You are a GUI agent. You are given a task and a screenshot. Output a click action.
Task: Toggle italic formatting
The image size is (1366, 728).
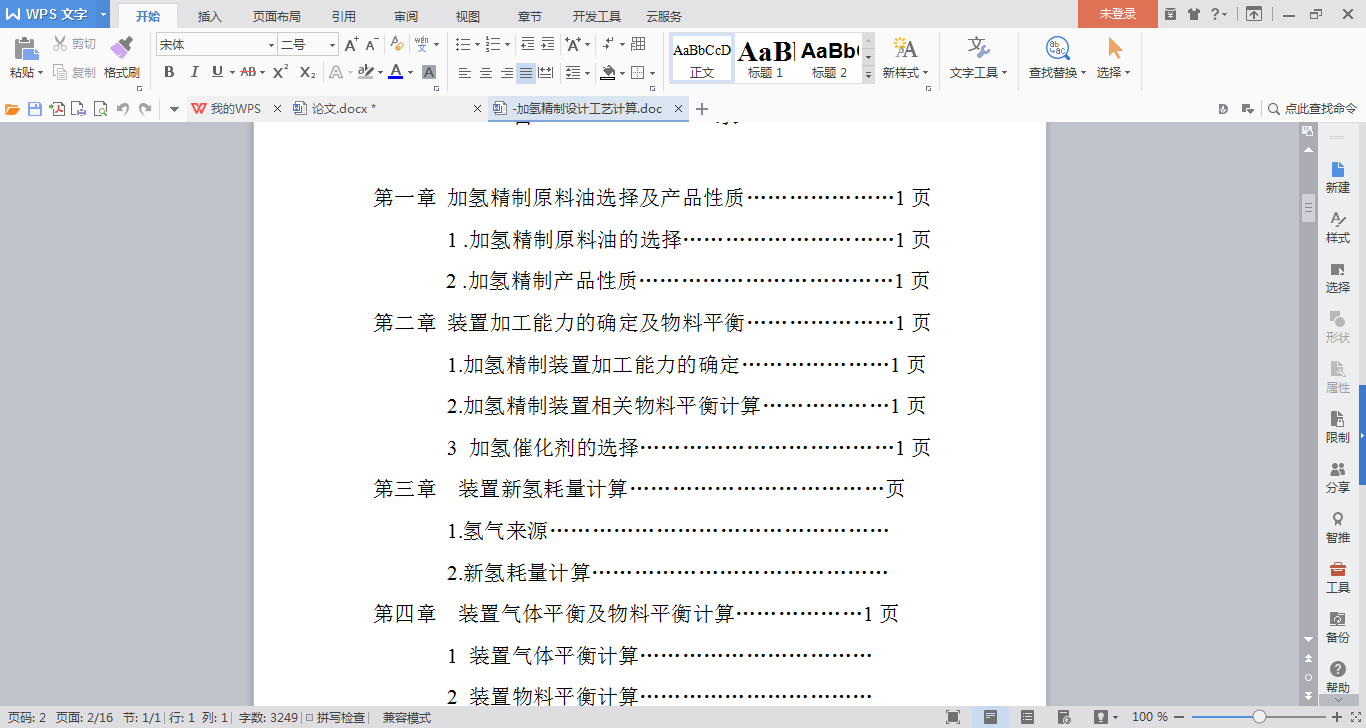coord(194,72)
